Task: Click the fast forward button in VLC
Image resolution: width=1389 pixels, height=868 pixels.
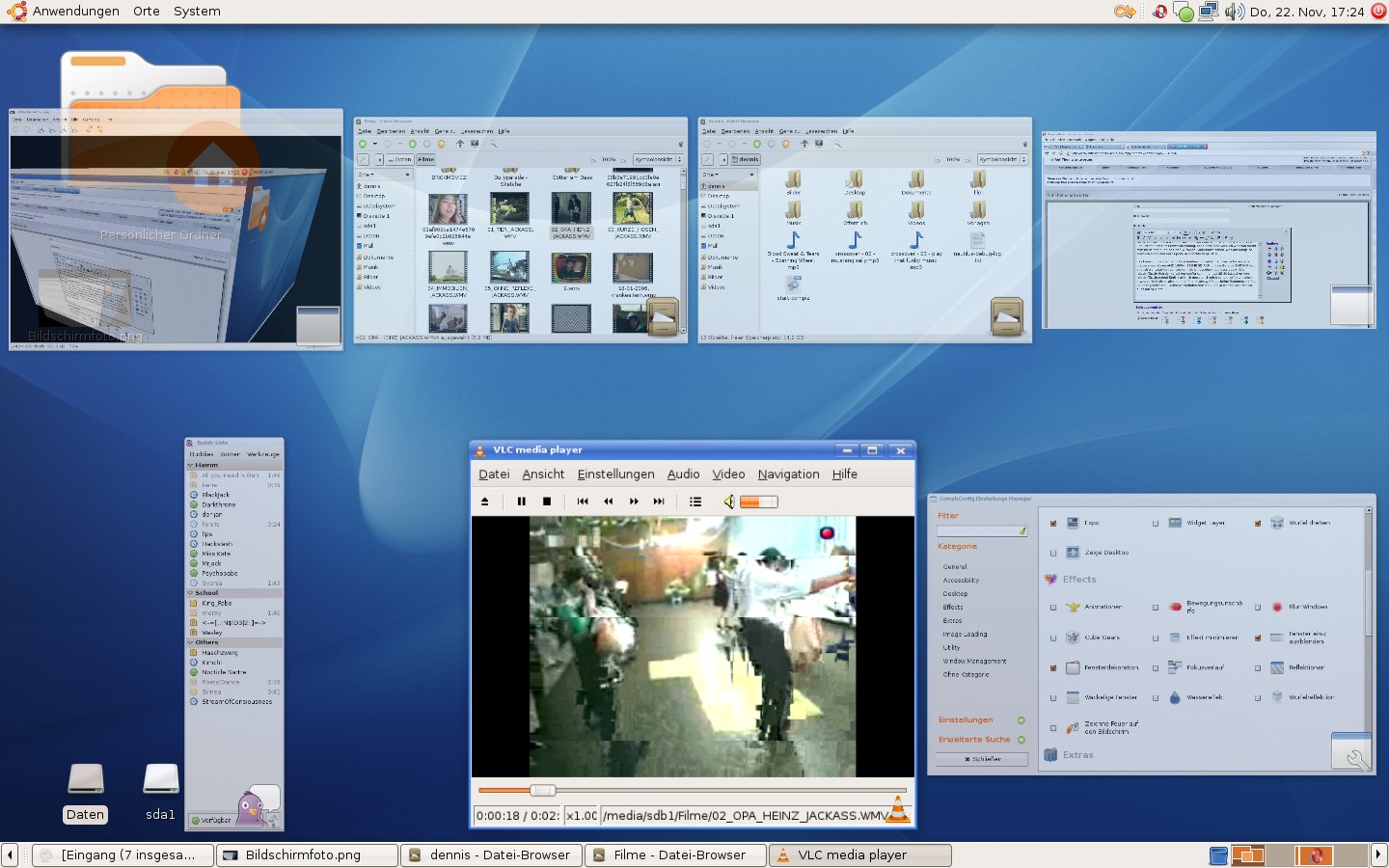Action: pyautogui.click(x=634, y=502)
